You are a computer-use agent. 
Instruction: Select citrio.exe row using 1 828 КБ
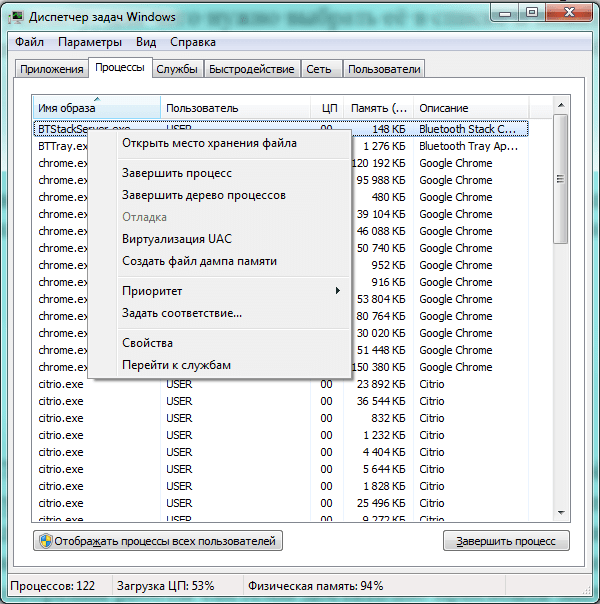tap(281, 486)
